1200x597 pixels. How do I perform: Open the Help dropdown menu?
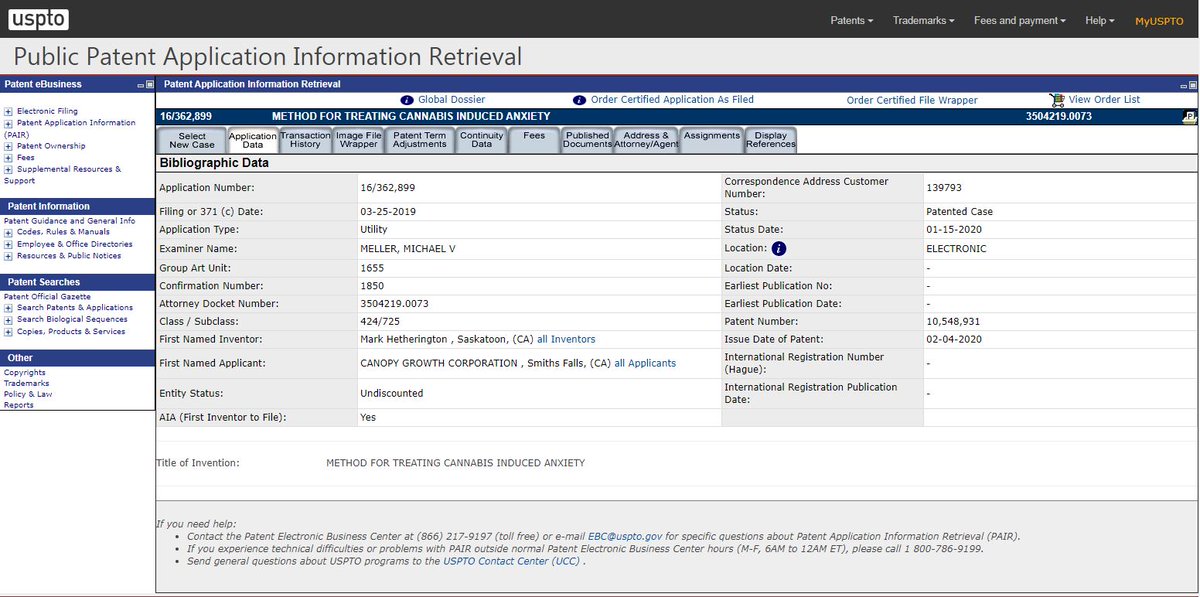point(1100,20)
